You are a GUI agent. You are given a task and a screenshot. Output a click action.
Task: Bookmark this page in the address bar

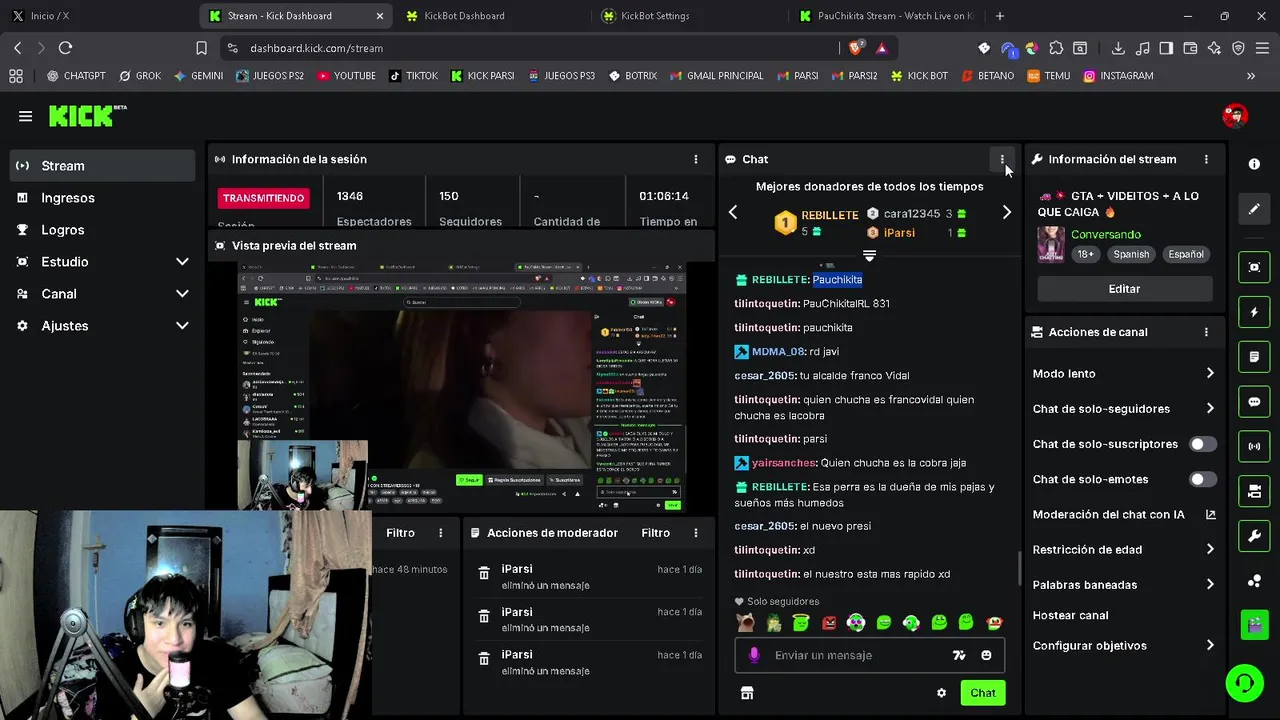[x=201, y=48]
